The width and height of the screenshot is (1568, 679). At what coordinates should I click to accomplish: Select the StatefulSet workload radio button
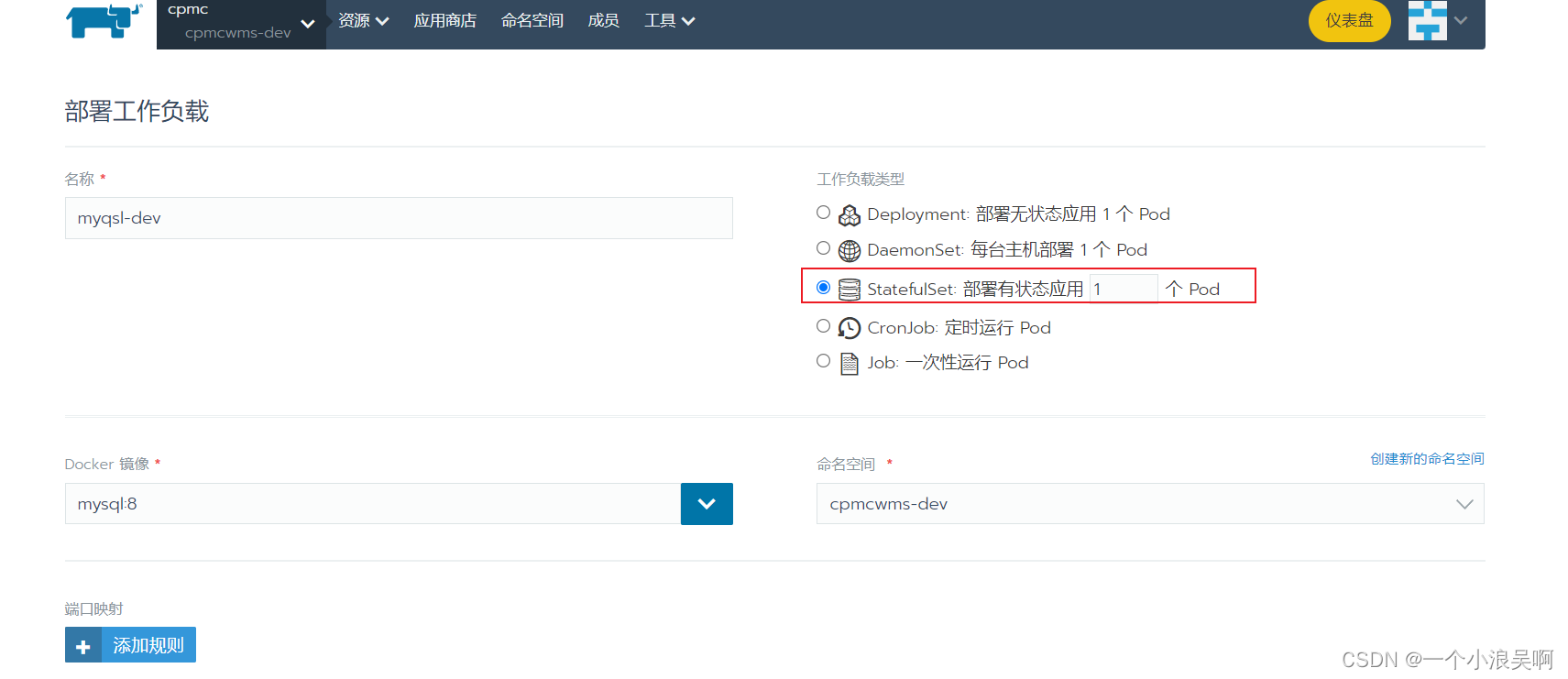point(823,288)
